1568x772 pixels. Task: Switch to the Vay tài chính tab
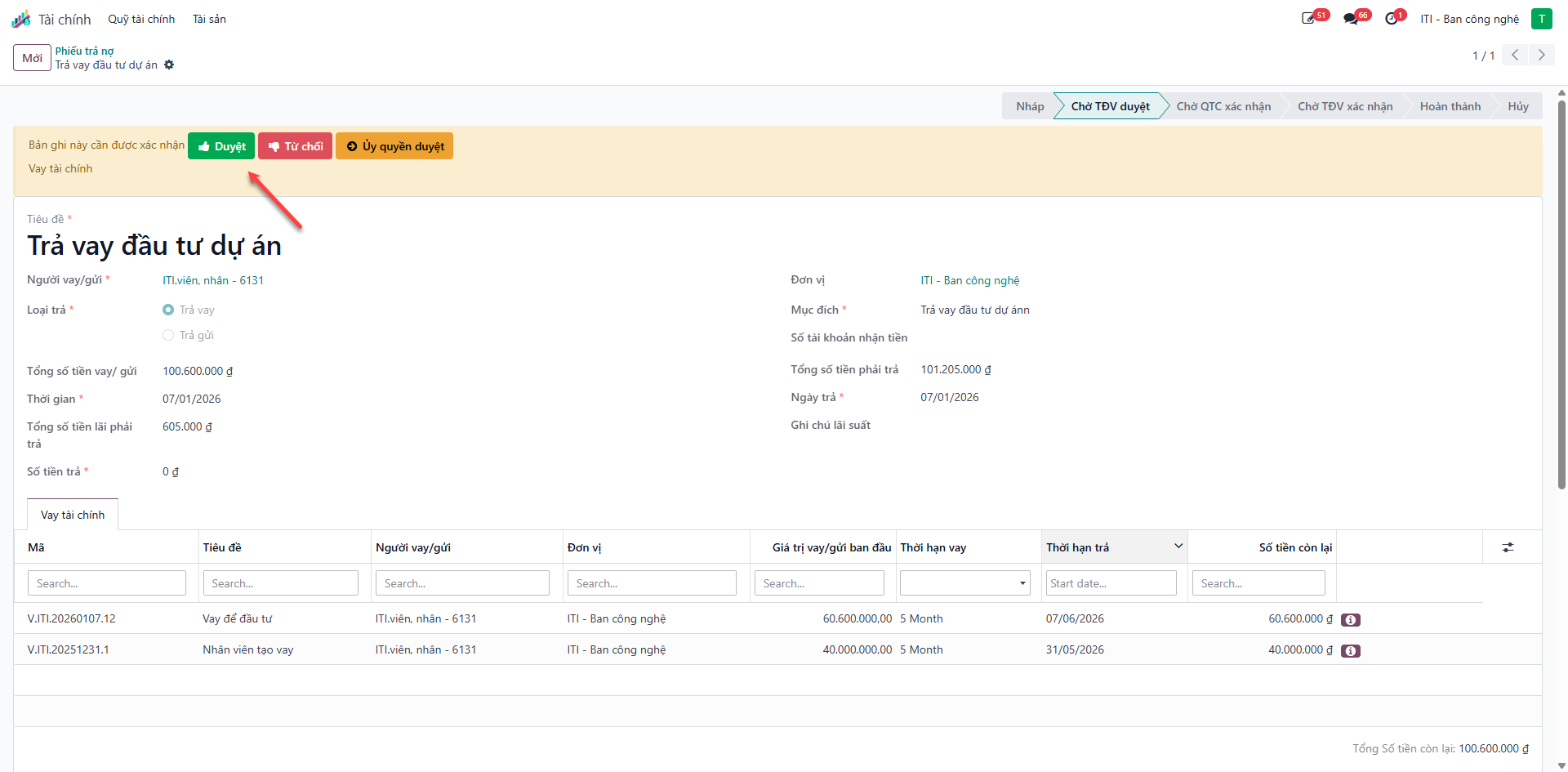click(73, 515)
